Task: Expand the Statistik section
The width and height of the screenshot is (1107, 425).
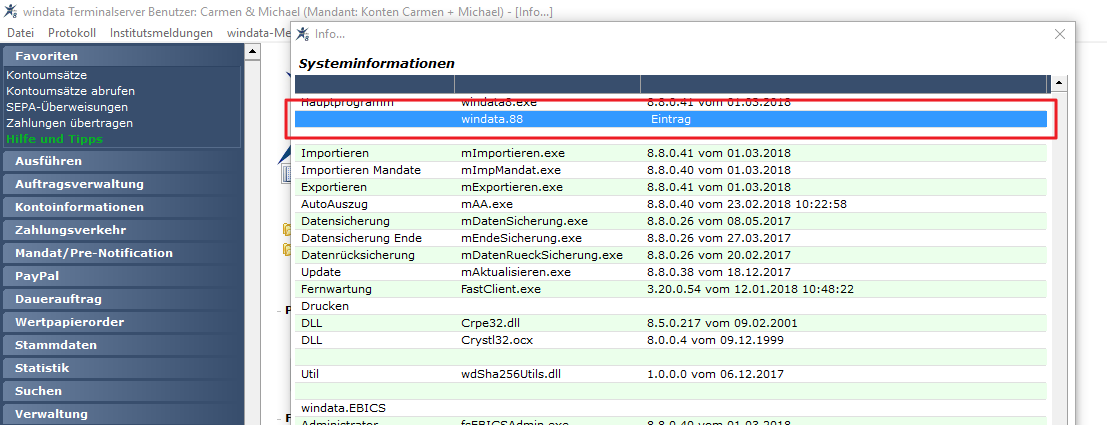Action: (121, 368)
